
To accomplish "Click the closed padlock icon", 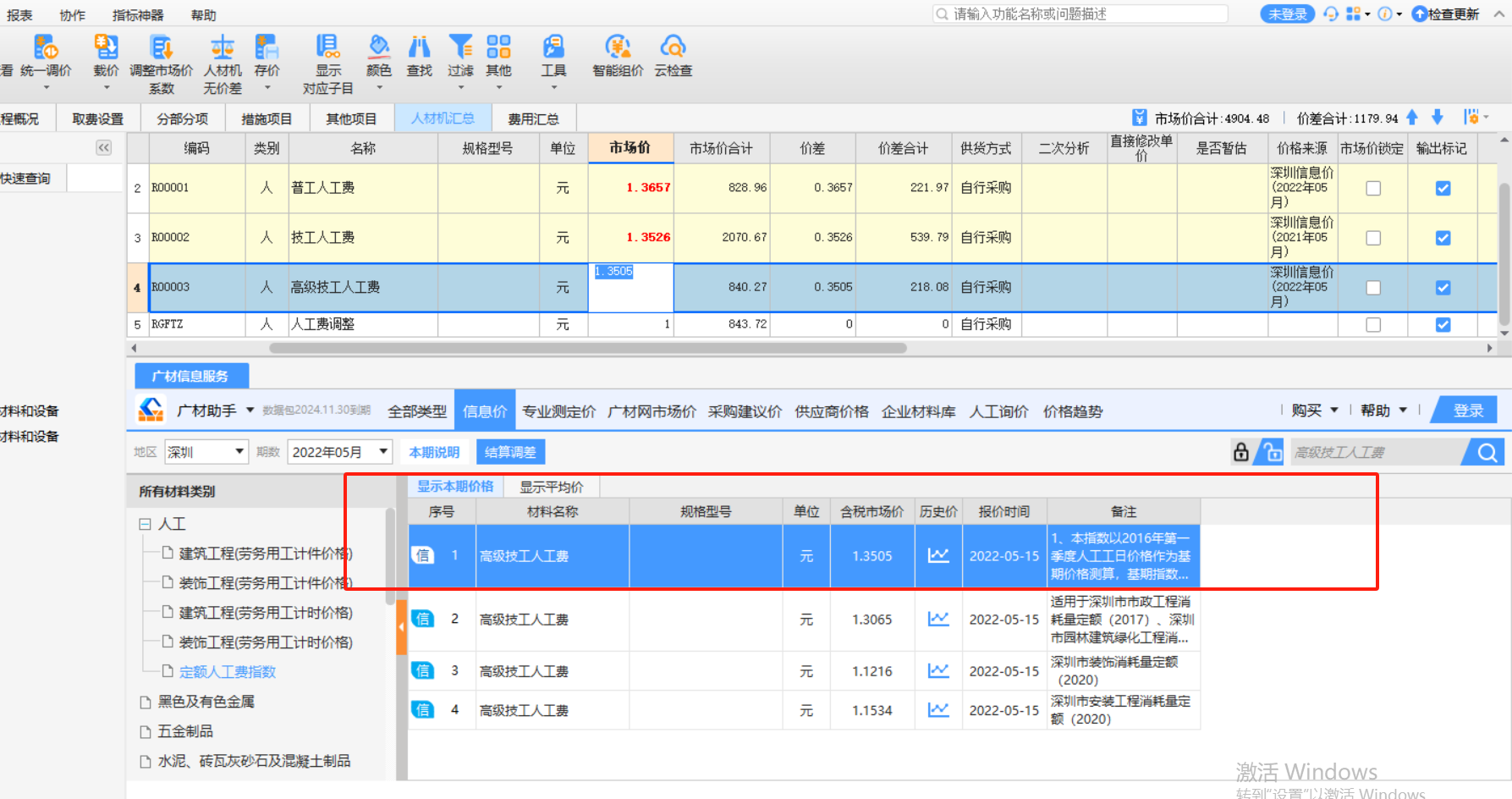I will (x=1241, y=452).
